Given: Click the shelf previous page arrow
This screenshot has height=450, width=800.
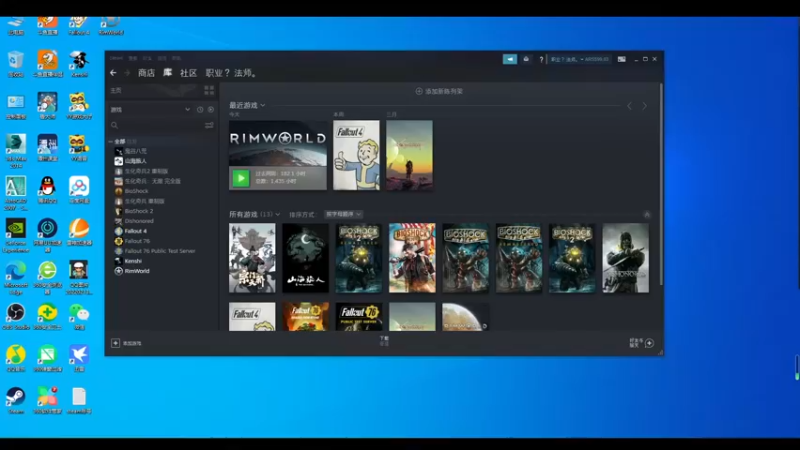Looking at the screenshot, I should pos(630,106).
